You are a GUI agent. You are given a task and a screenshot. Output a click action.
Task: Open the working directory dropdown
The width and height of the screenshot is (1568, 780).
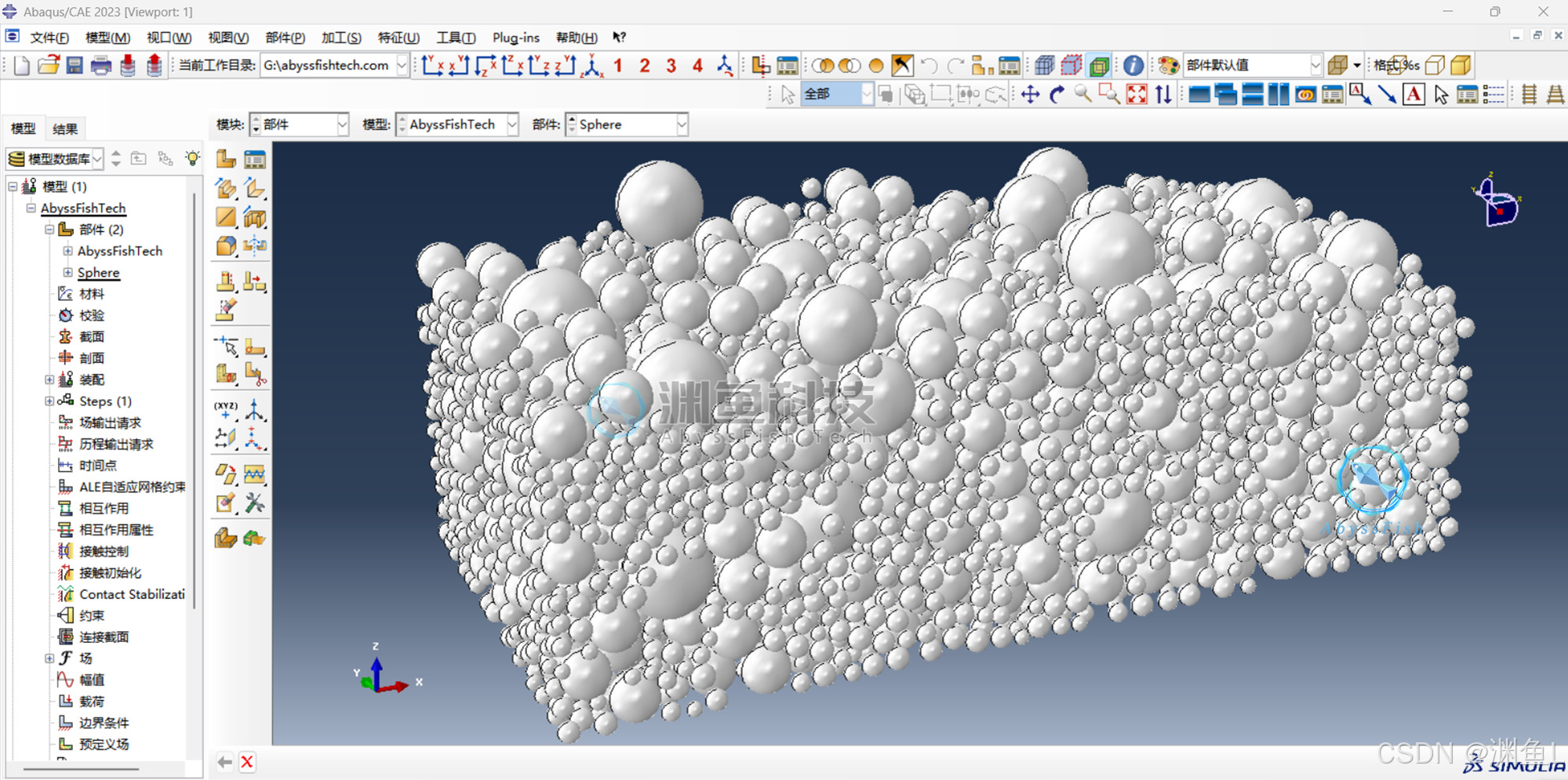[x=402, y=65]
